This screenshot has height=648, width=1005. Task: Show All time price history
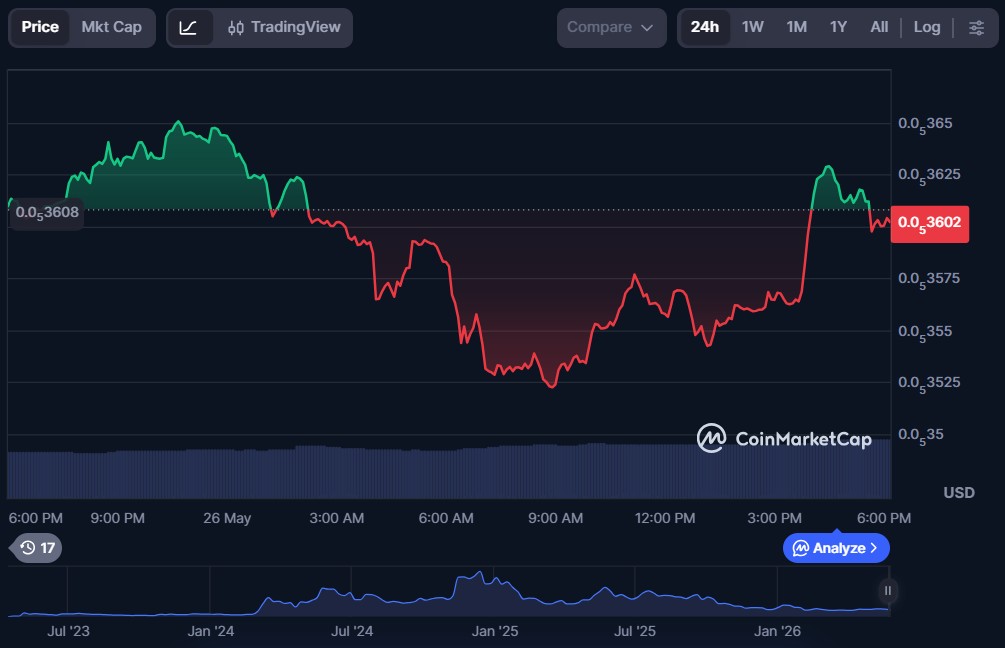click(x=879, y=28)
